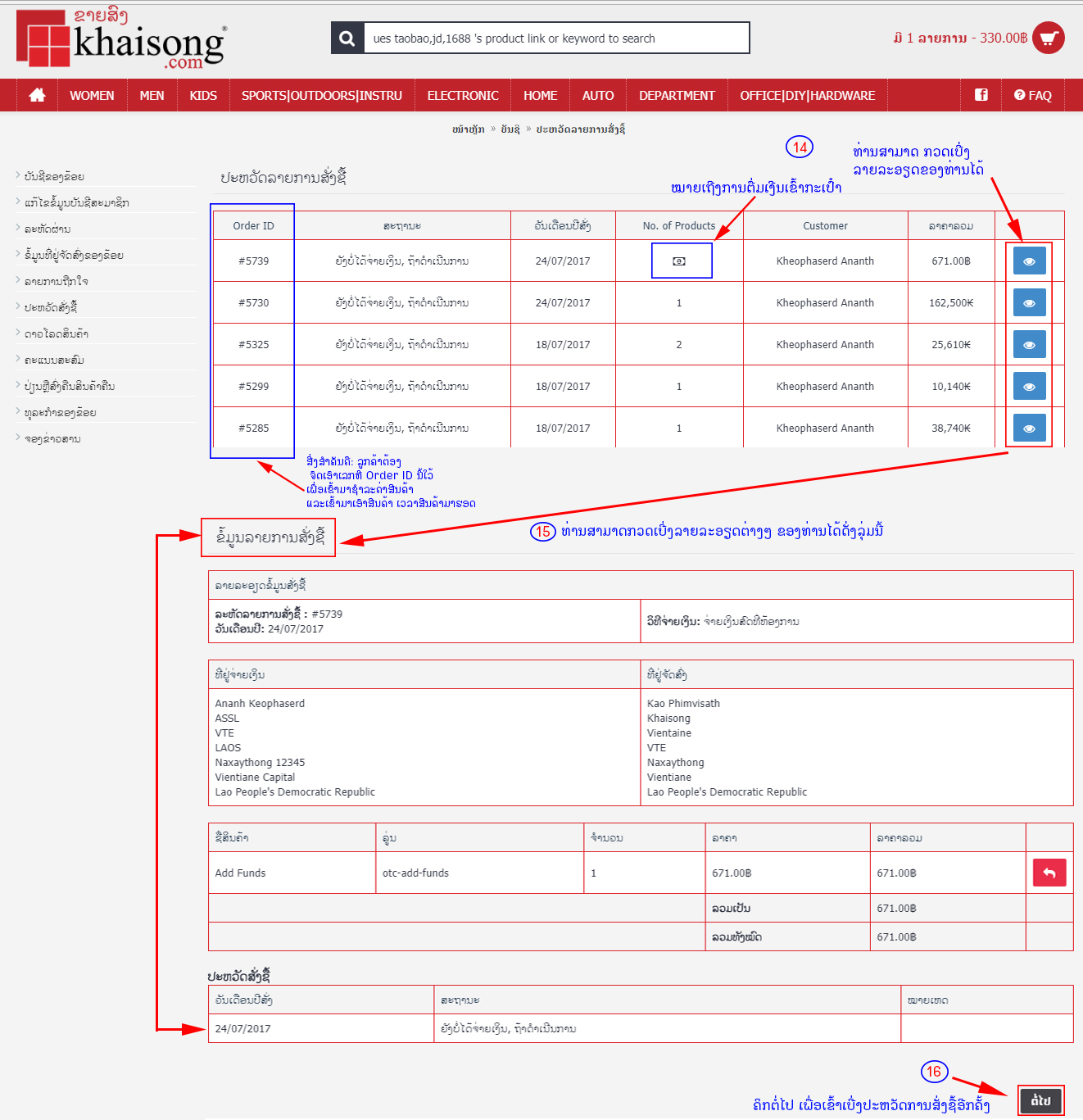Open ບັນຊີຂອງຂ້ອຍ in the sidebar
Image resolution: width=1083 pixels, height=1120 pixels.
pos(54,176)
